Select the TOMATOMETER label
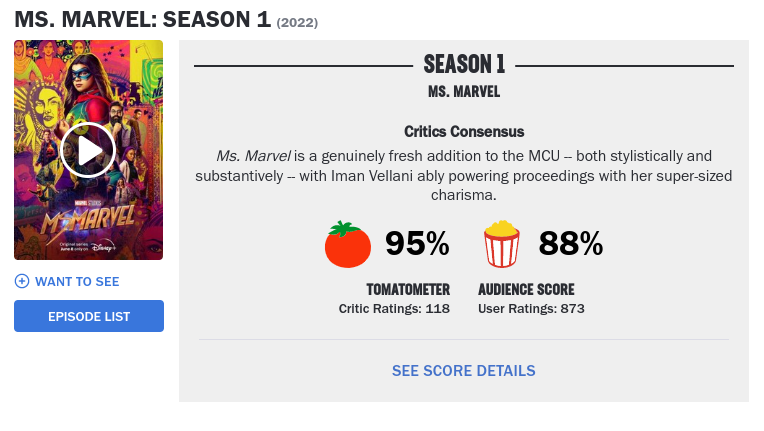 [408, 289]
